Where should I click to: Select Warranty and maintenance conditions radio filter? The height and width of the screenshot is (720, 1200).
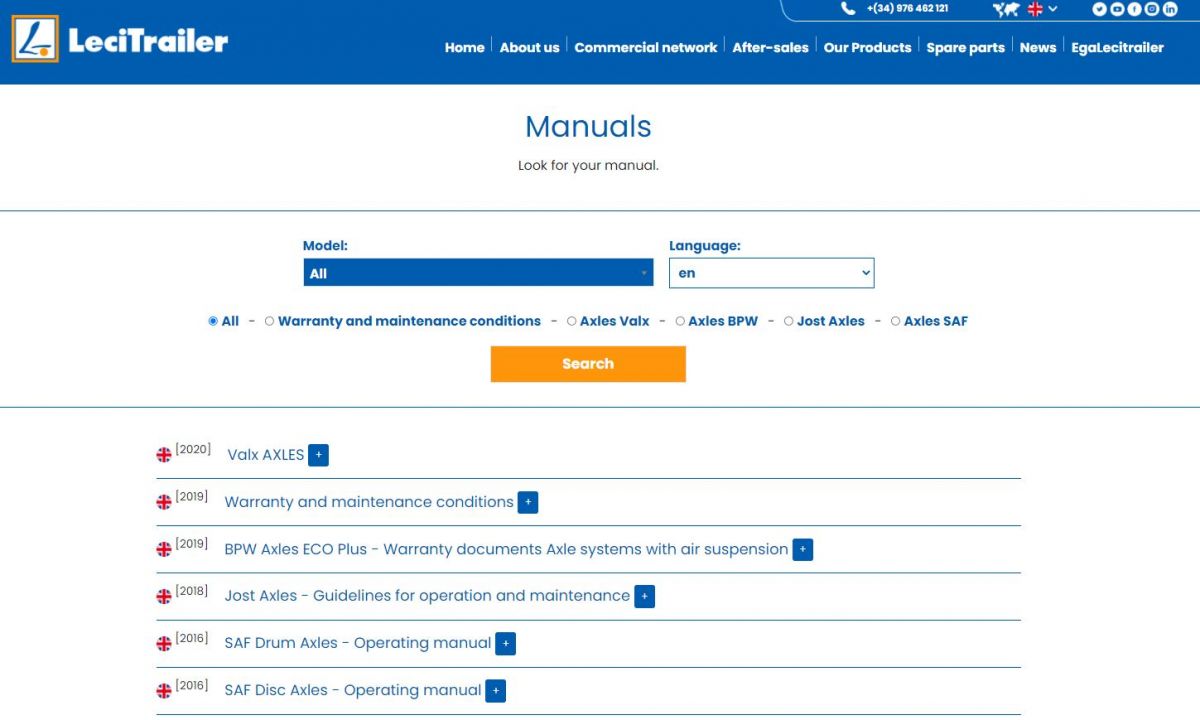point(269,321)
